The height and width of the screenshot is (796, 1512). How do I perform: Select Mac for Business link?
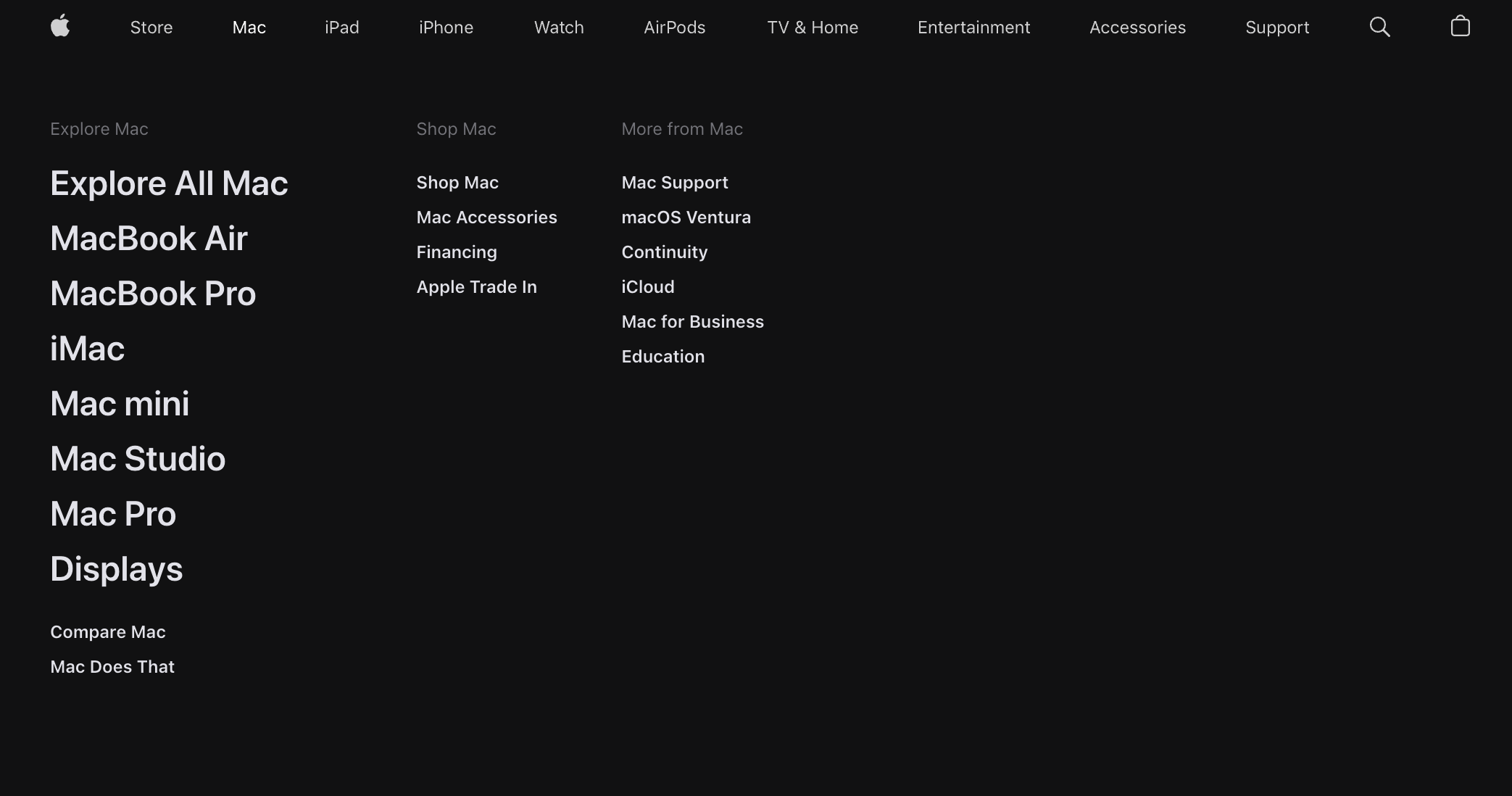point(692,322)
